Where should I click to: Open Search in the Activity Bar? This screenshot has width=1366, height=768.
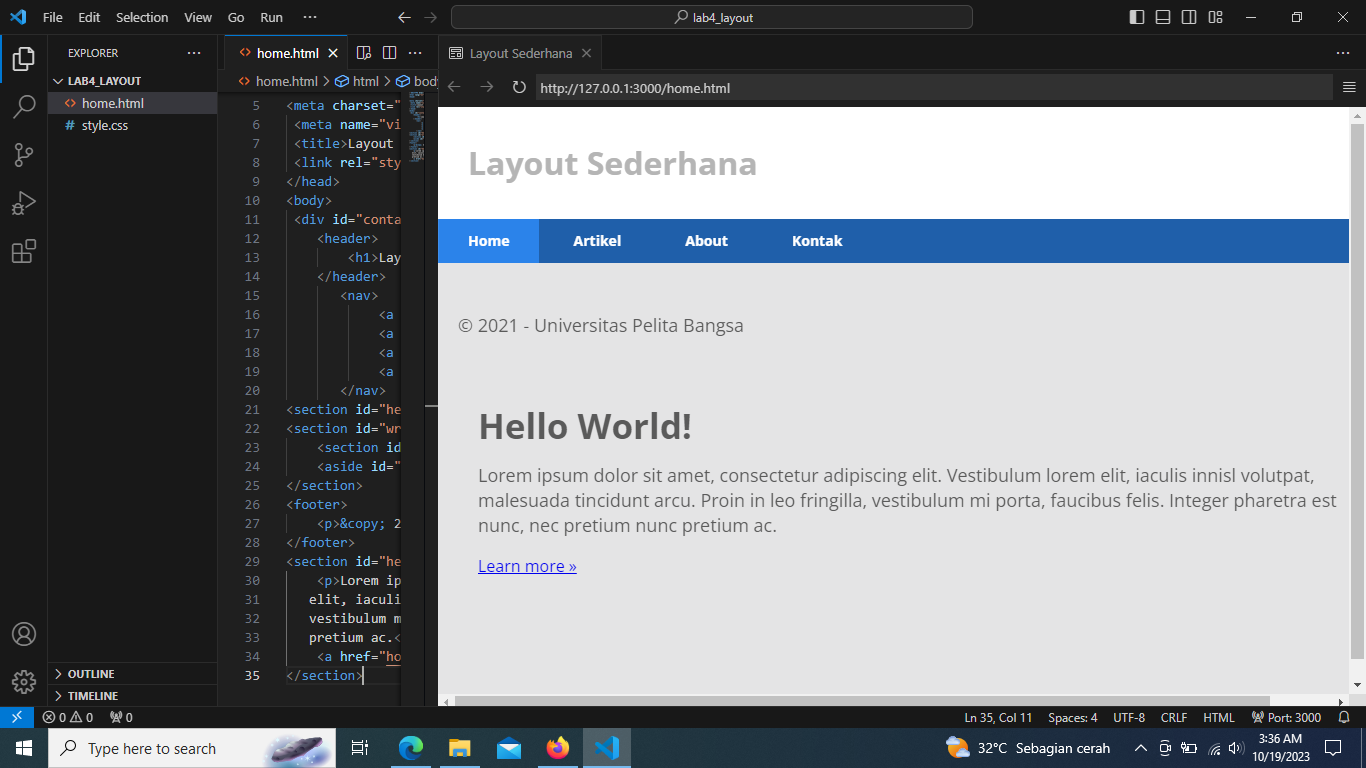(x=24, y=106)
